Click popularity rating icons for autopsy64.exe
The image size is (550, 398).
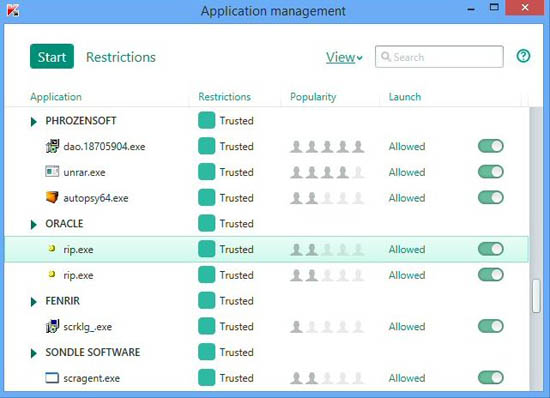tap(327, 198)
